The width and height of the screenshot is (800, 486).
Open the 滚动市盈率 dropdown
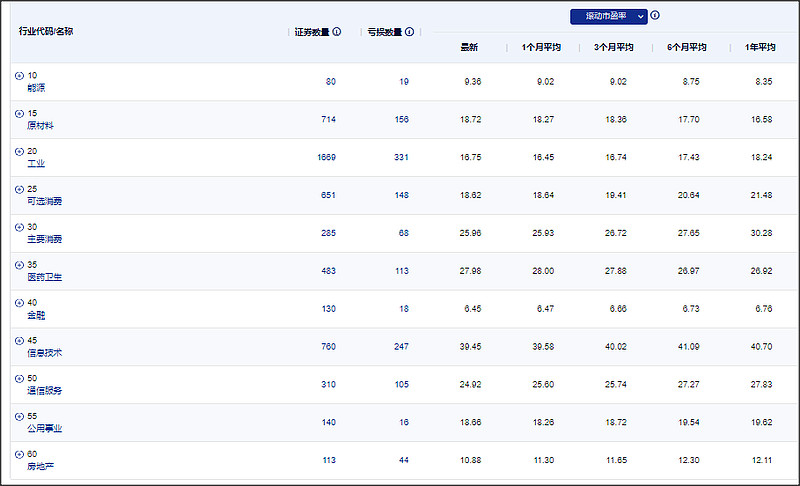608,17
